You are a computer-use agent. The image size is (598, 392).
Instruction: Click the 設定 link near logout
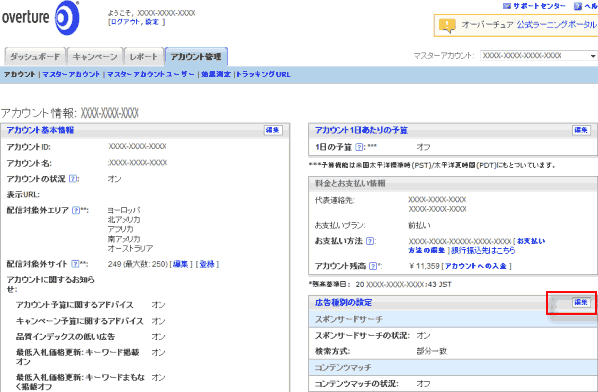click(x=152, y=22)
